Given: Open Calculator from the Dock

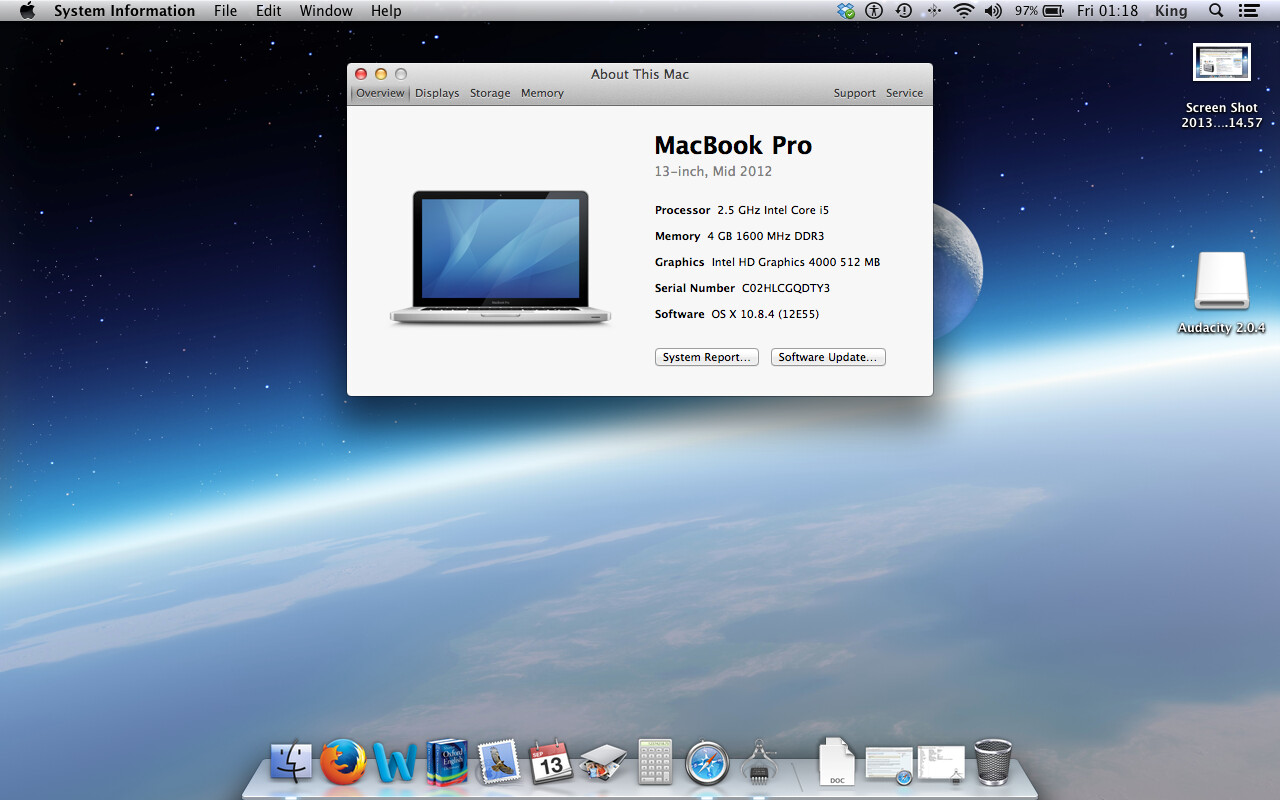Looking at the screenshot, I should 655,763.
